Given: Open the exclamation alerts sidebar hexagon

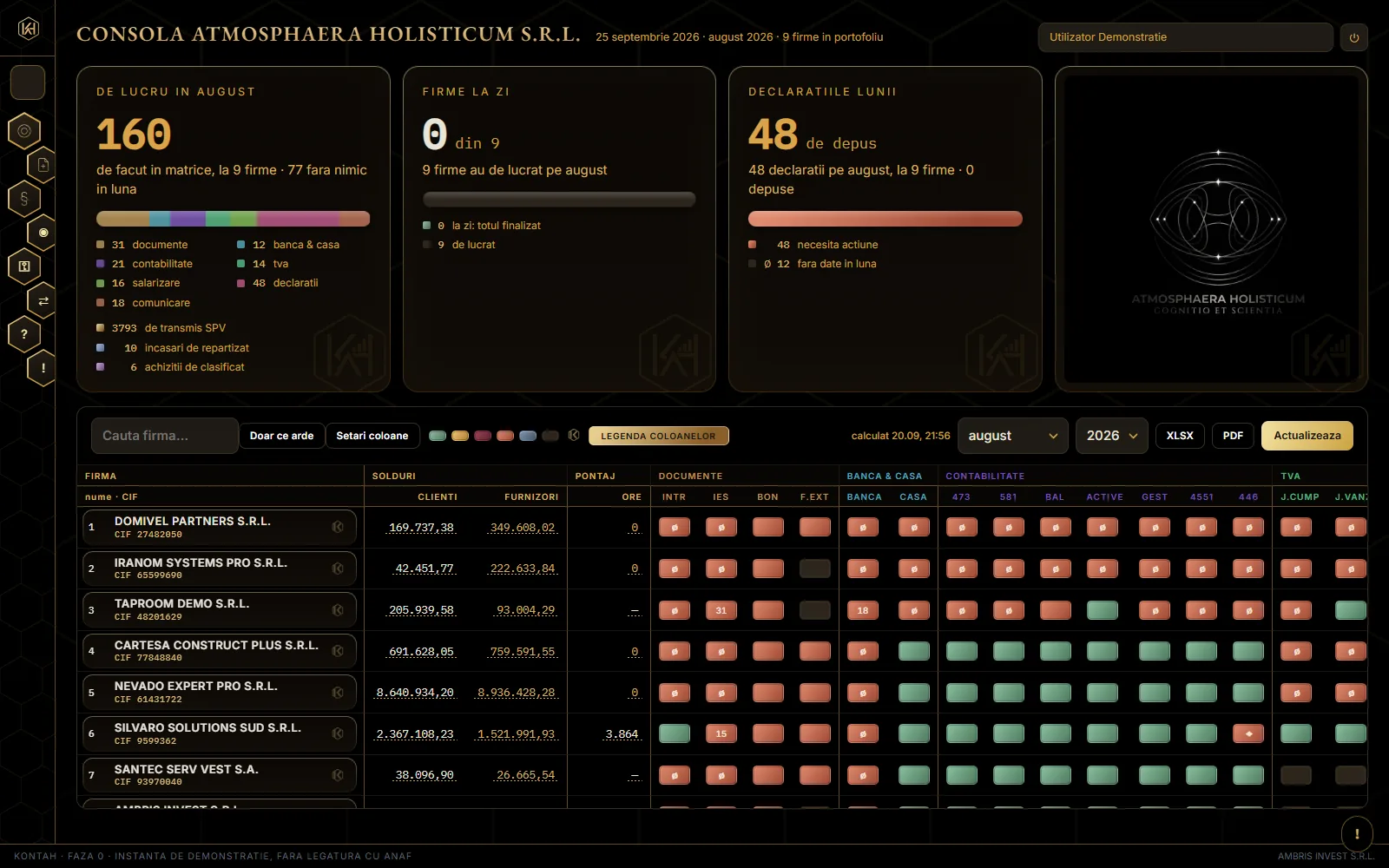Looking at the screenshot, I should coord(43,368).
